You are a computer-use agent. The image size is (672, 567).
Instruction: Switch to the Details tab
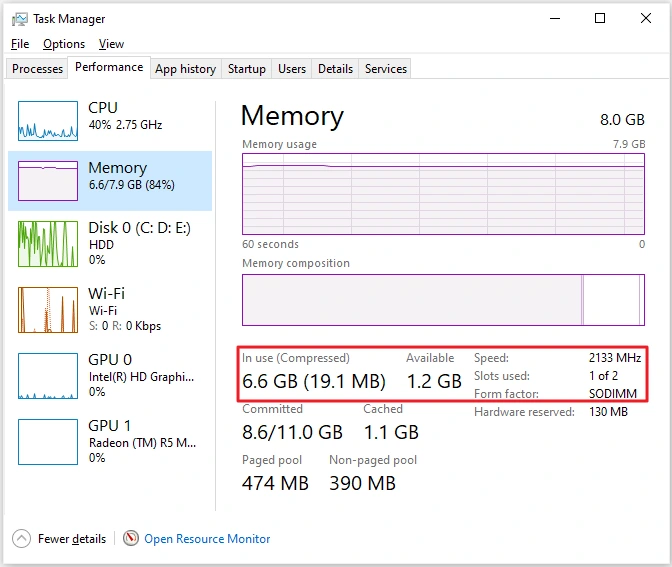pos(335,69)
